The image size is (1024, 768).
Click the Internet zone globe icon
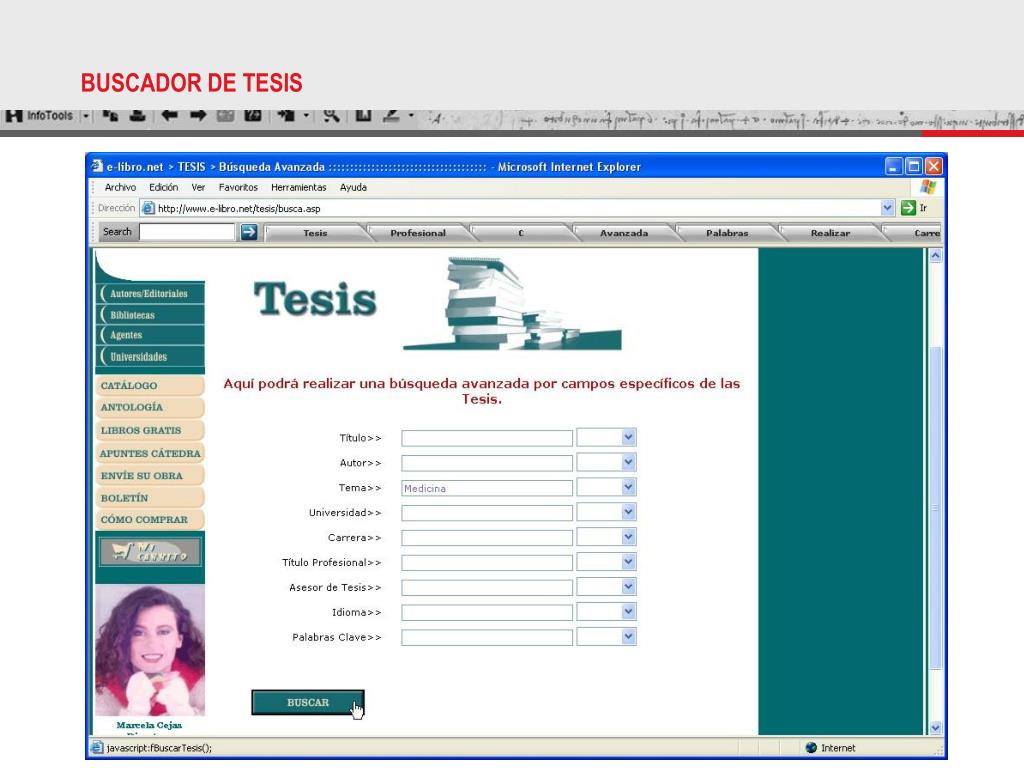coord(811,748)
